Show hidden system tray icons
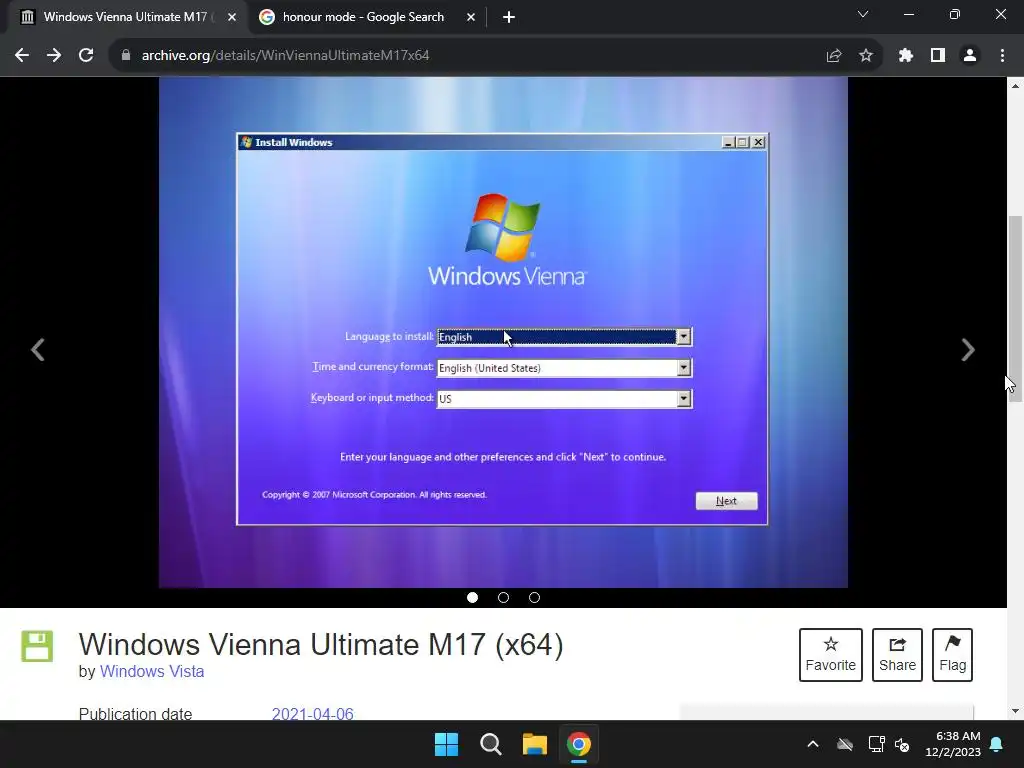The height and width of the screenshot is (768, 1024). click(x=813, y=744)
